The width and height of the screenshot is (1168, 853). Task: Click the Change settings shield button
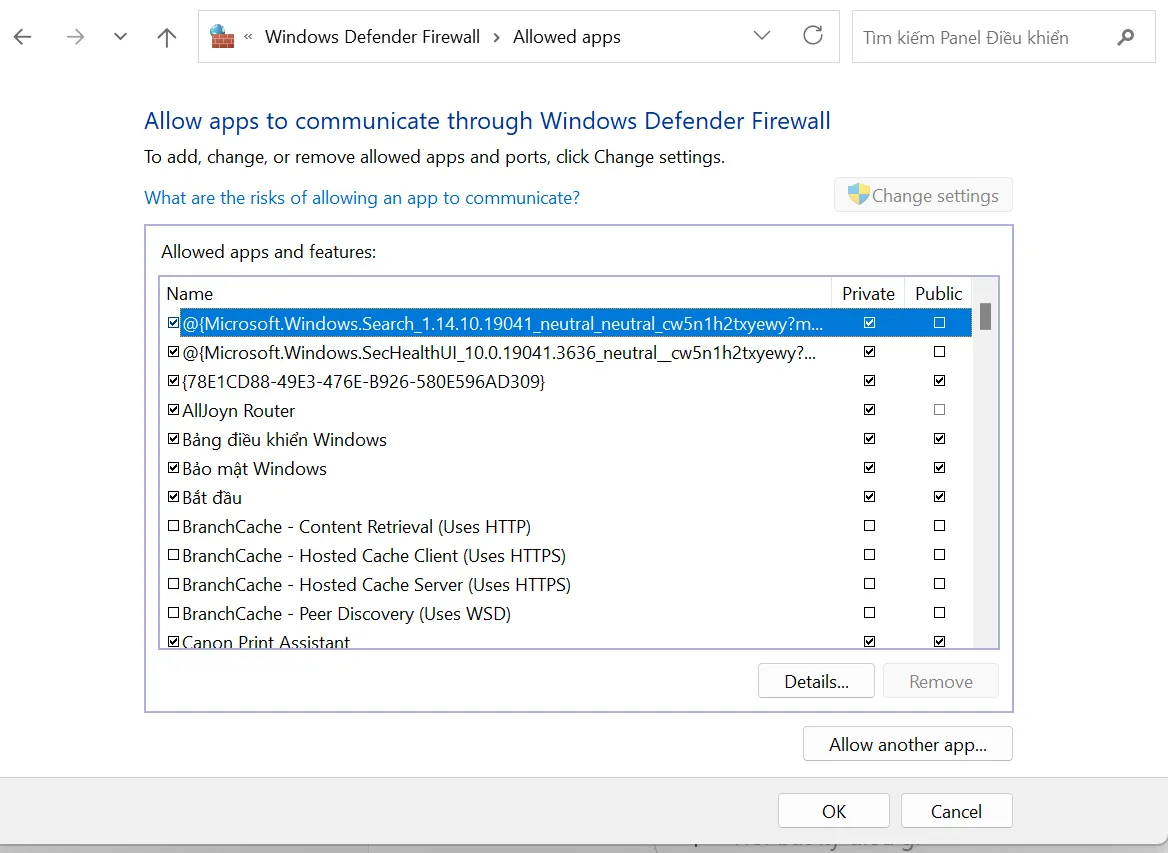(x=923, y=196)
